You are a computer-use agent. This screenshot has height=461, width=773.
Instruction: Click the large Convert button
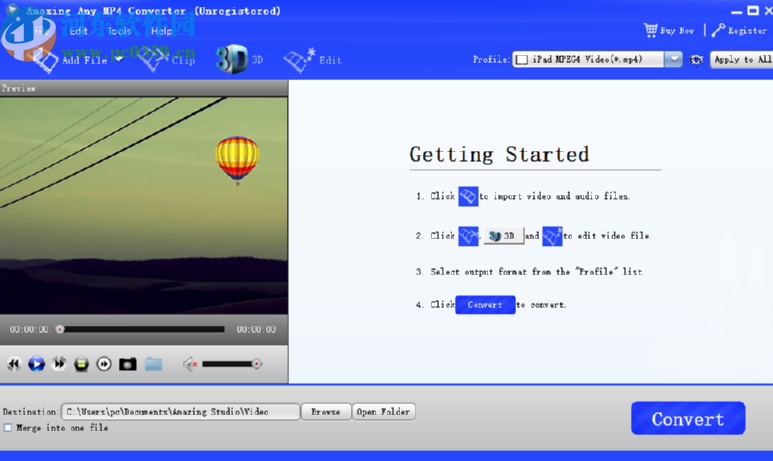[x=688, y=418]
